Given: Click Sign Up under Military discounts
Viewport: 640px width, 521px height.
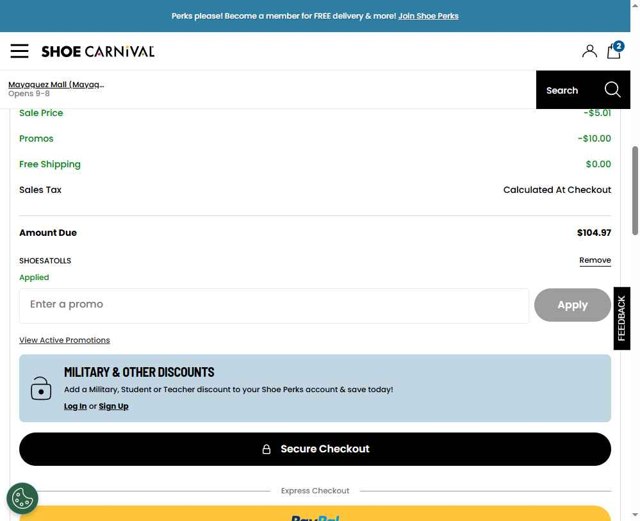Looking at the screenshot, I should [113, 406].
